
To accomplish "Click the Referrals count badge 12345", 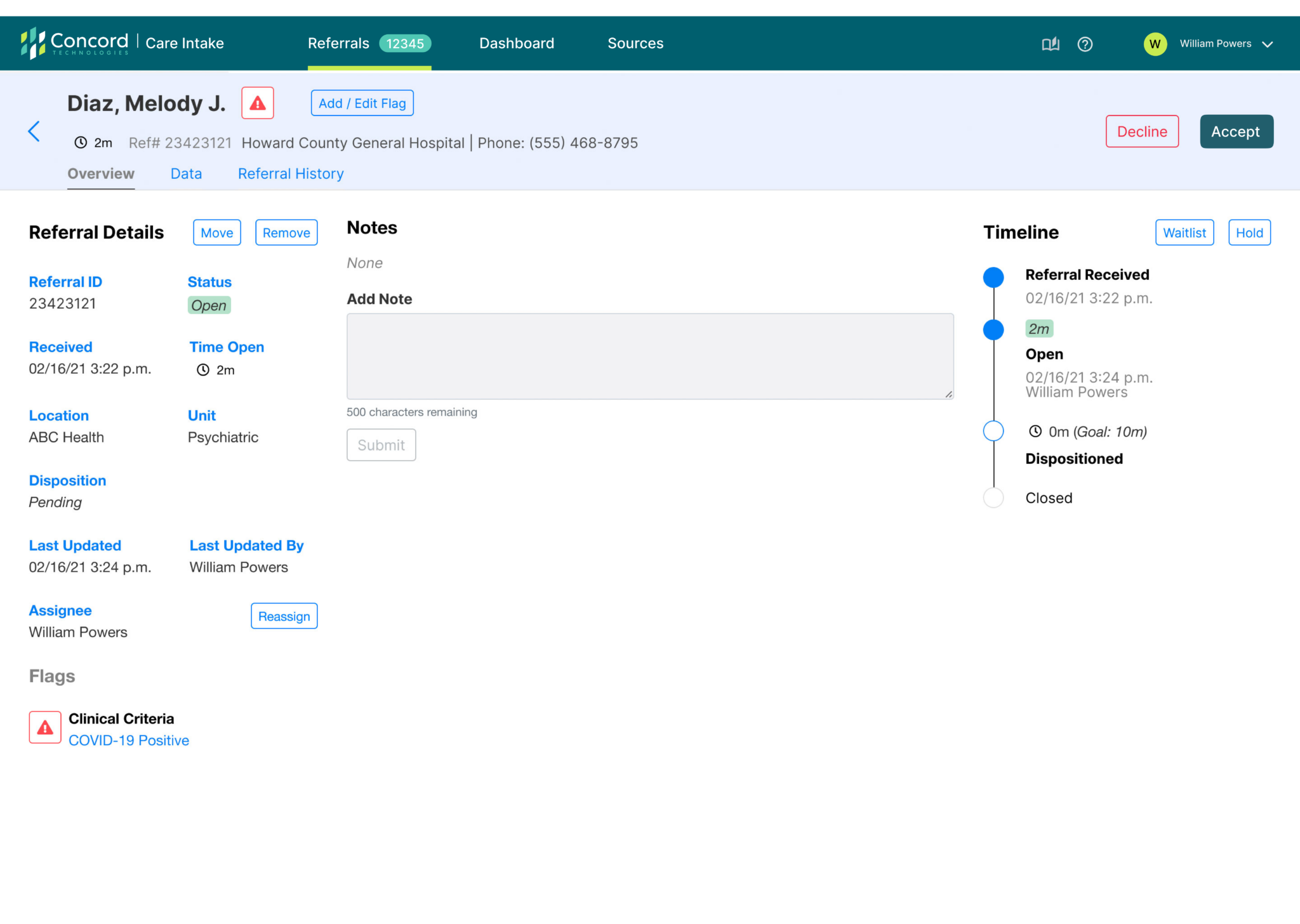I will pyautogui.click(x=405, y=43).
